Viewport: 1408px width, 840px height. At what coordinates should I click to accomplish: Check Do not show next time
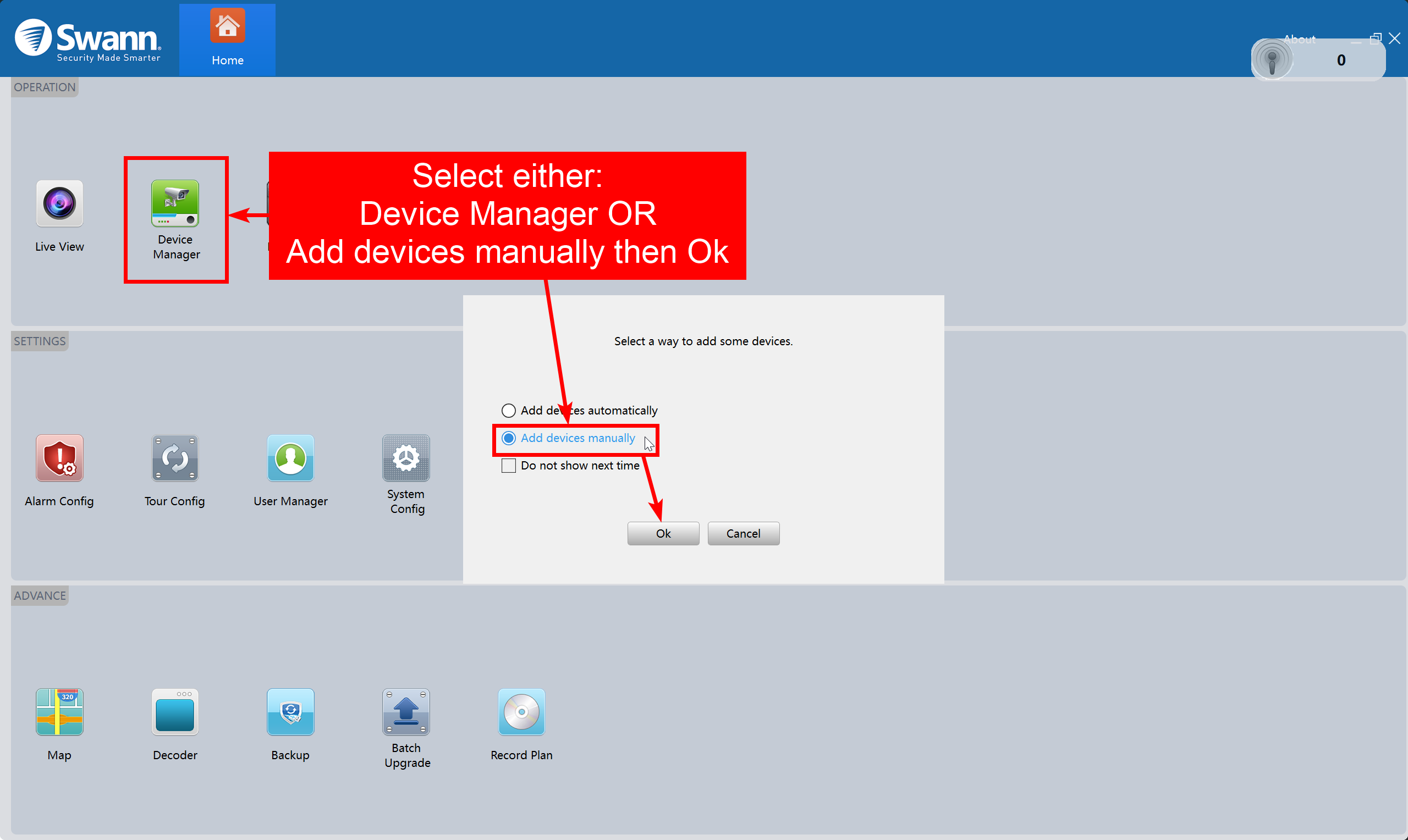coord(508,466)
